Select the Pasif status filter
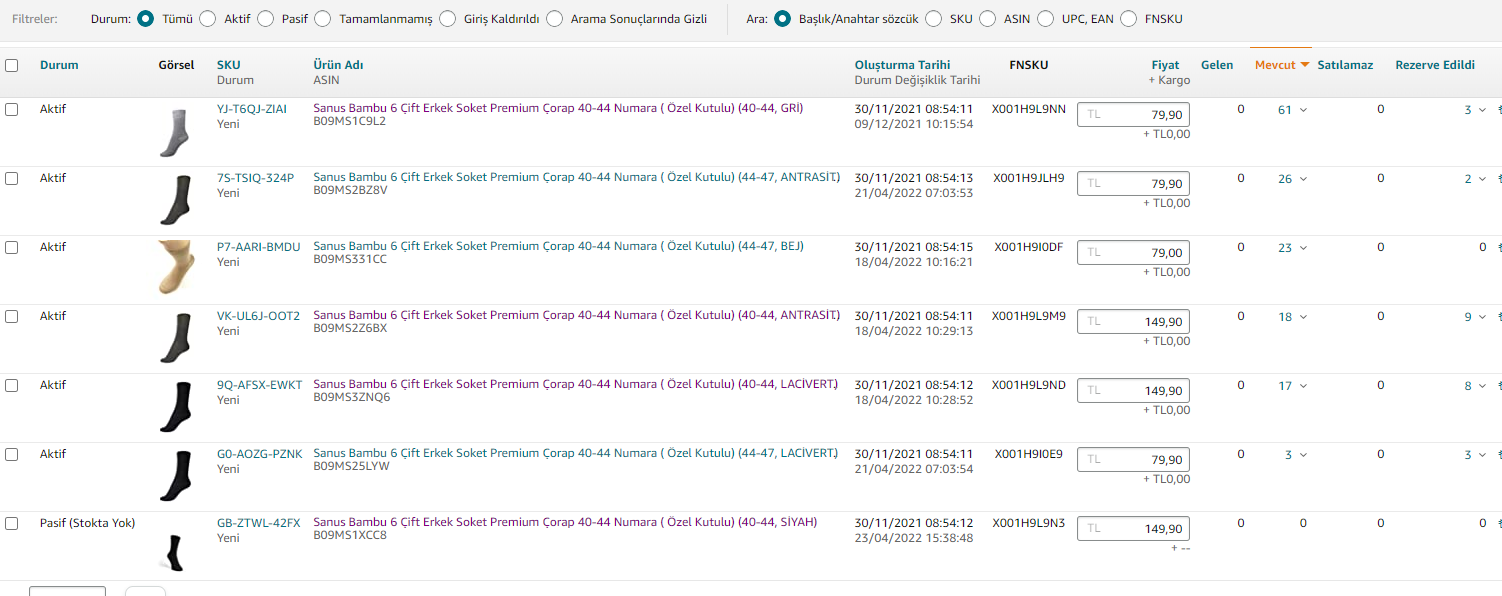Viewport: 1502px width, 596px height. click(266, 18)
